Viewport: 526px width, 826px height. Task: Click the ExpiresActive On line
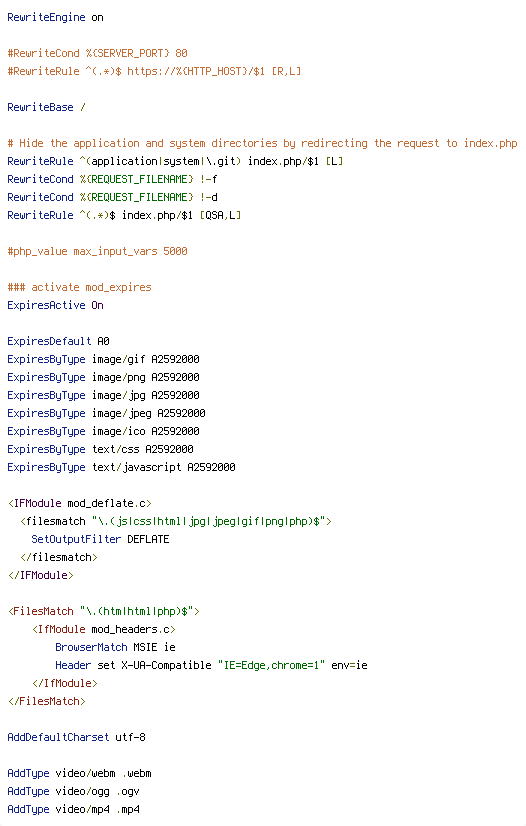pyautogui.click(x=55, y=305)
